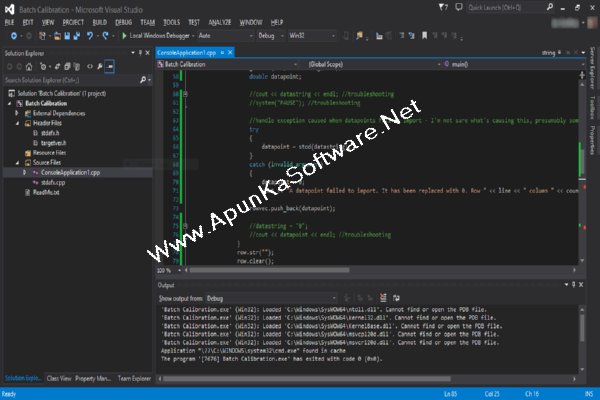The width and height of the screenshot is (600, 400).
Task: Open the BUILD menu
Action: (99, 22)
